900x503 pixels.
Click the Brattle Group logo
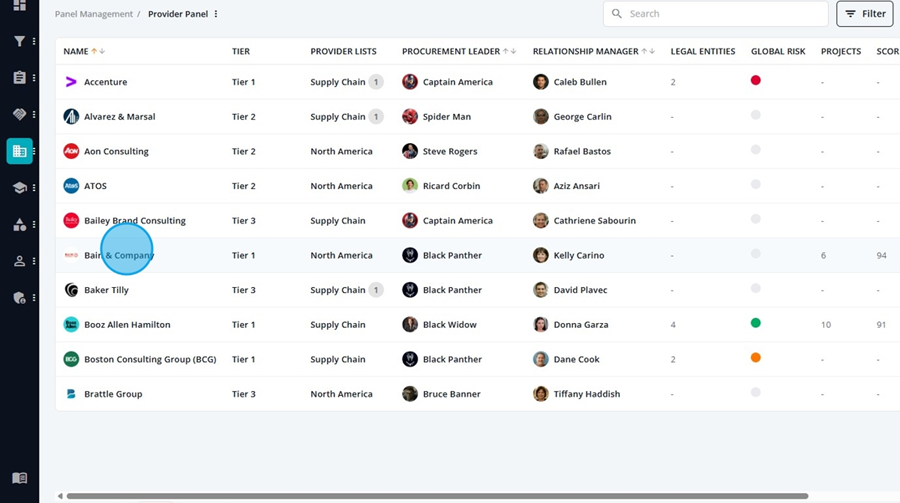tap(71, 394)
